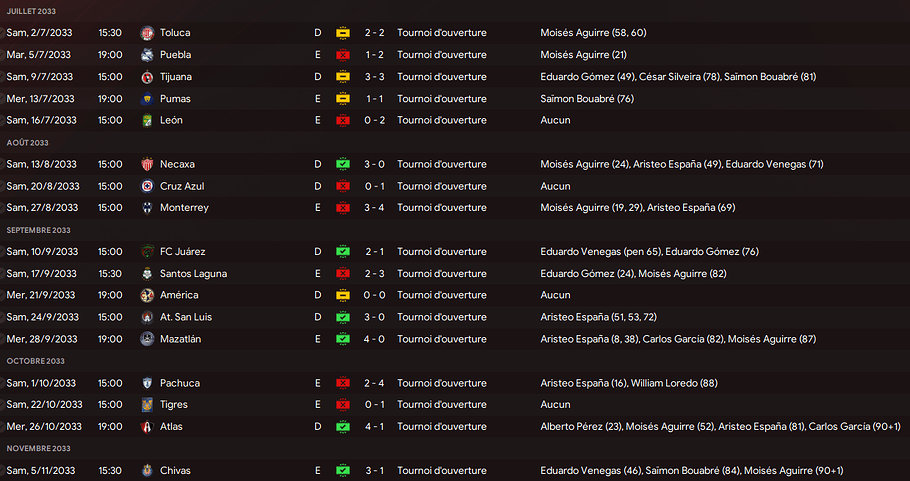Screen dimensions: 910x481
Task: Click Tournoi d'ouverture in the FC Juárez row
Action: 441,252
